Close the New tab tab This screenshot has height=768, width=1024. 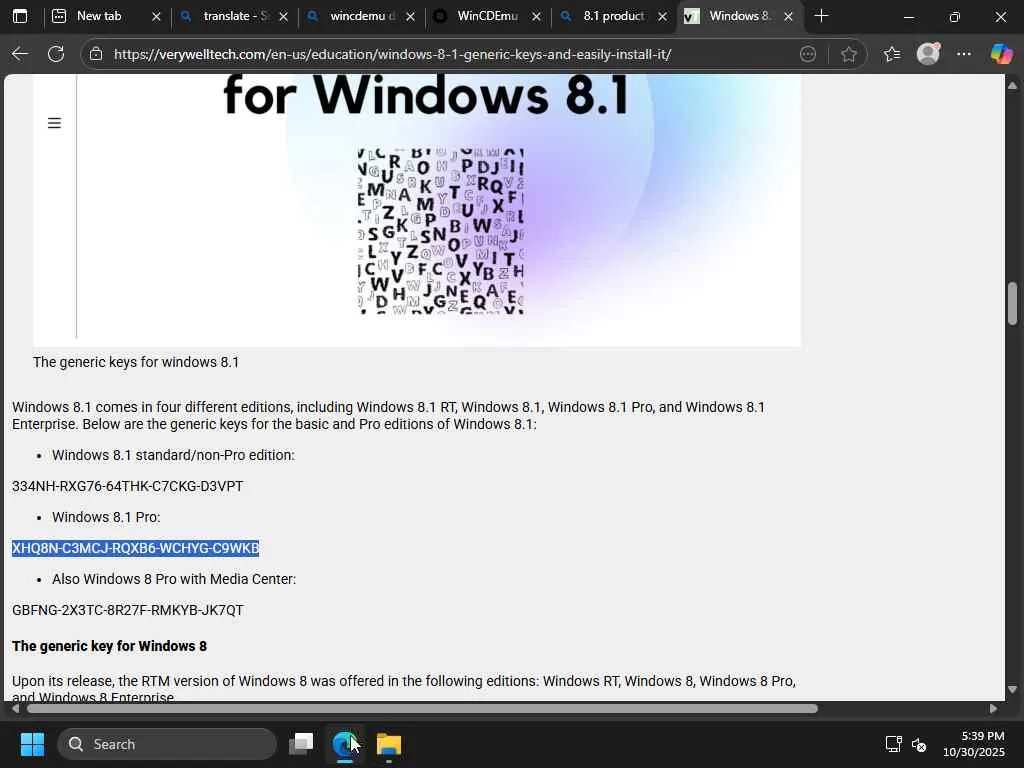(x=156, y=17)
